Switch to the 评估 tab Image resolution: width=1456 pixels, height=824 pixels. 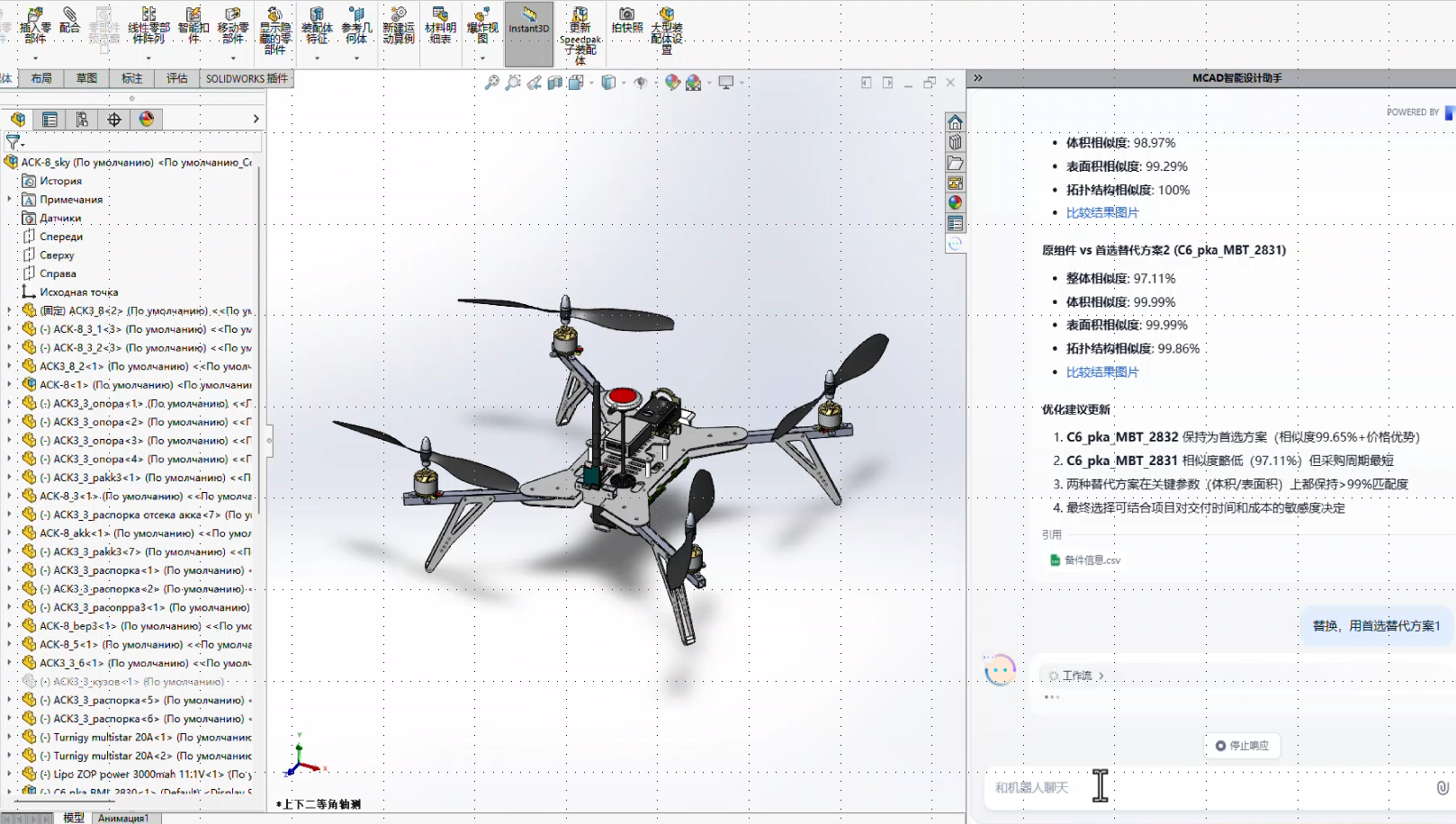tap(177, 79)
